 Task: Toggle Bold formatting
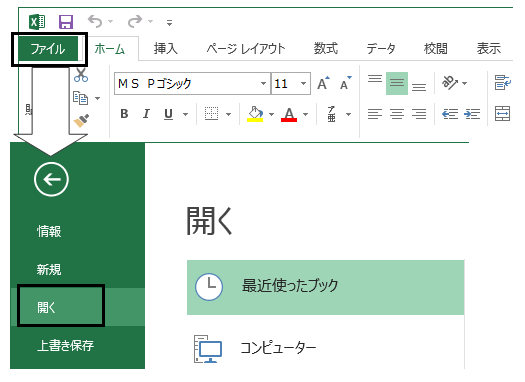click(124, 114)
